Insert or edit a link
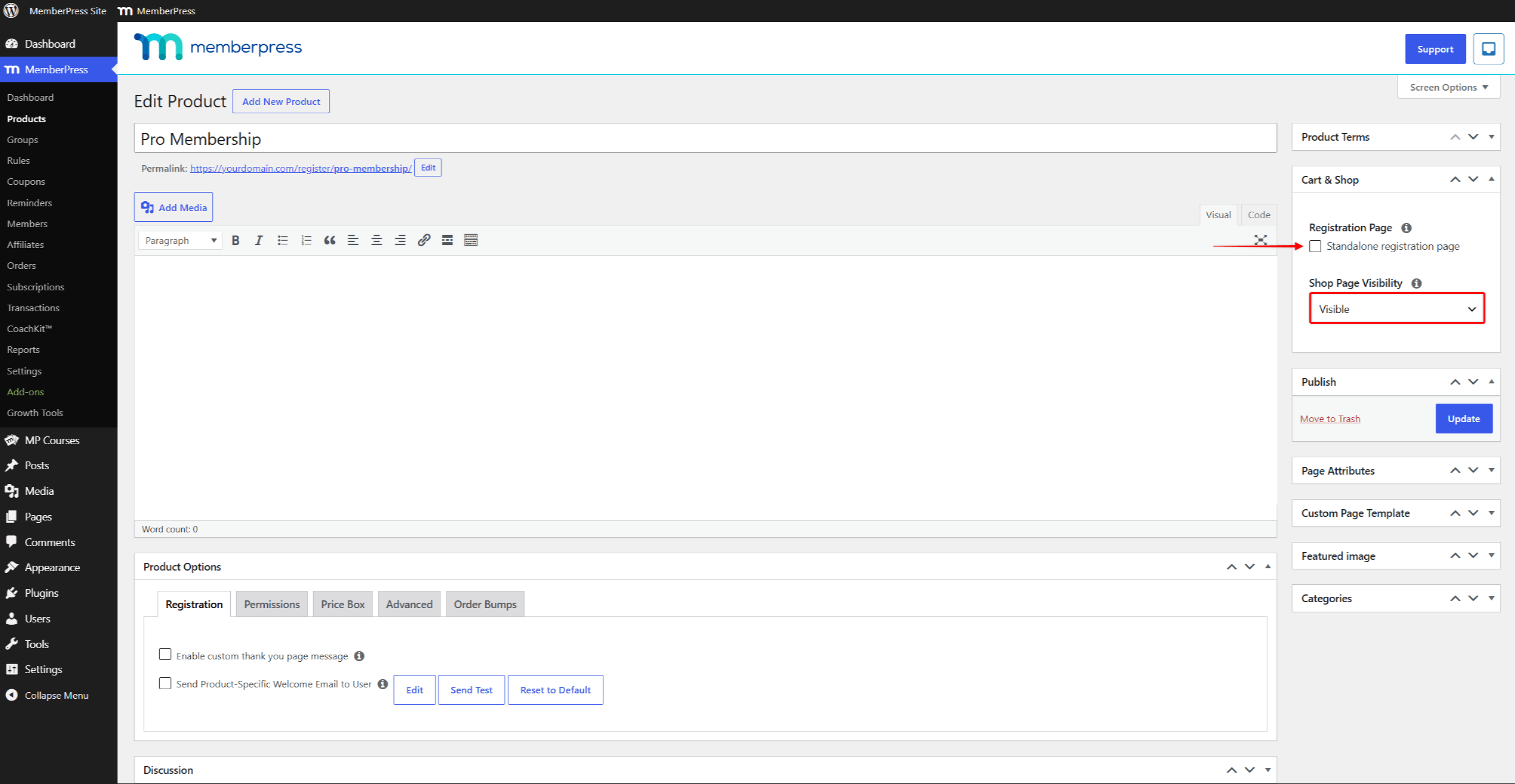The image size is (1515, 784). 424,240
